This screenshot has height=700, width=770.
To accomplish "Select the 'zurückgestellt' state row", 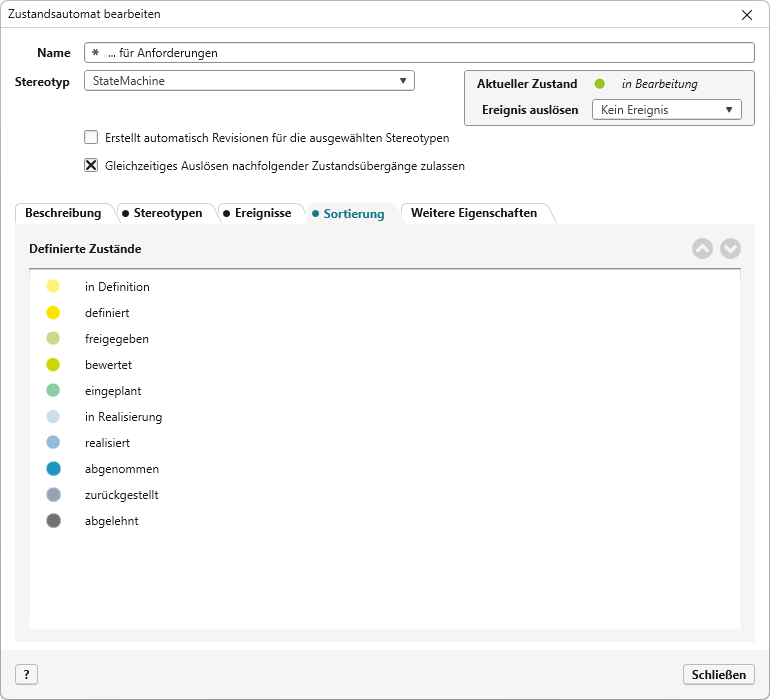I will pyautogui.click(x=121, y=495).
